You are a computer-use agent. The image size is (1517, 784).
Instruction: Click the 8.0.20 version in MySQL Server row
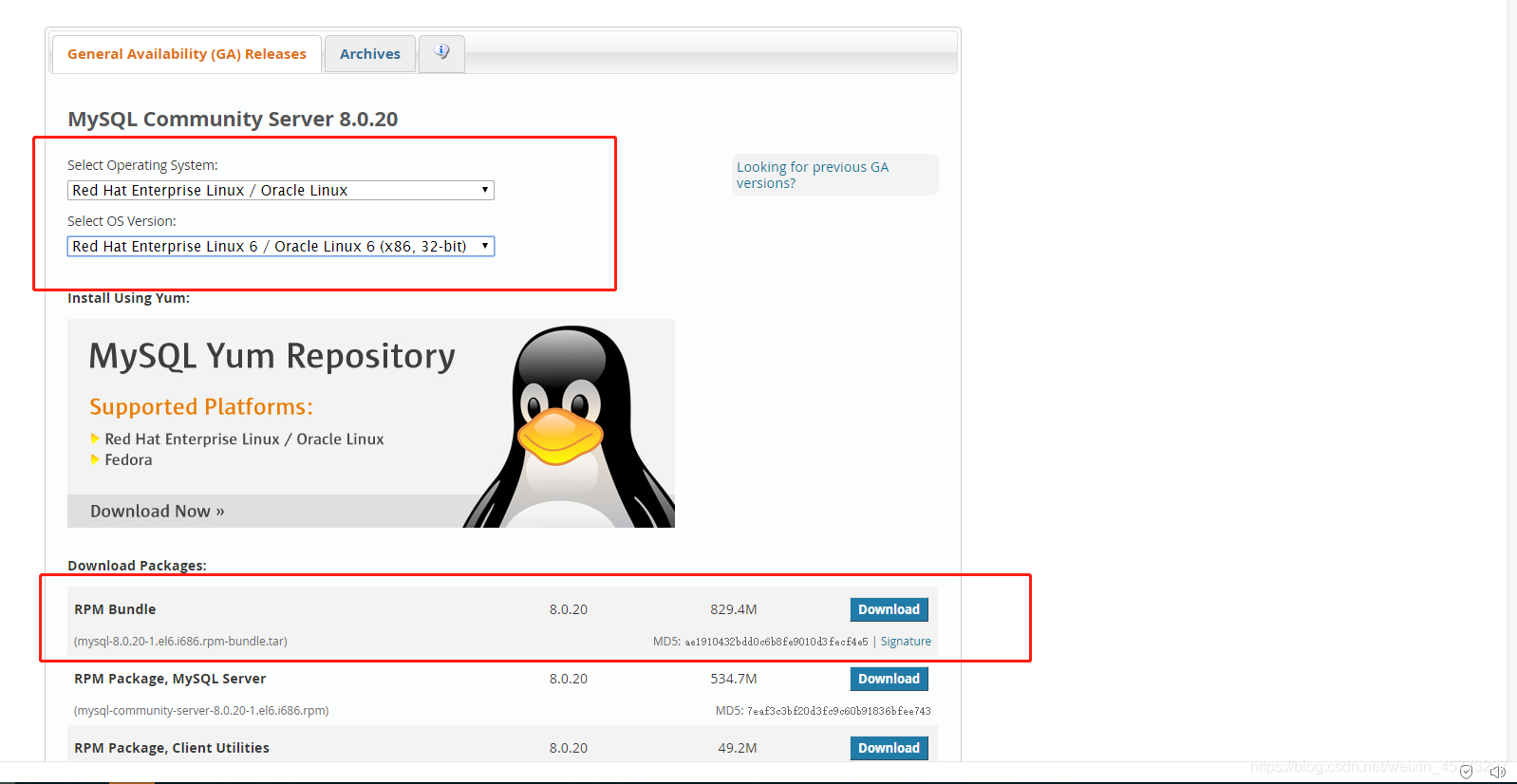click(569, 679)
